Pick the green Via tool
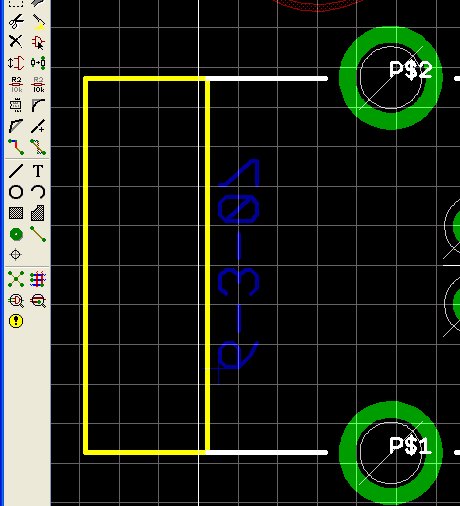The height and width of the screenshot is (506, 460). [16, 234]
